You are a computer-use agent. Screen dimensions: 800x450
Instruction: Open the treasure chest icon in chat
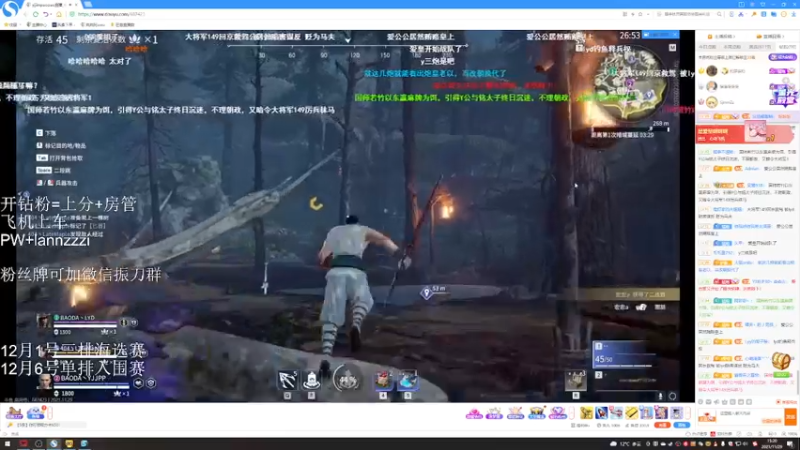coord(781,361)
